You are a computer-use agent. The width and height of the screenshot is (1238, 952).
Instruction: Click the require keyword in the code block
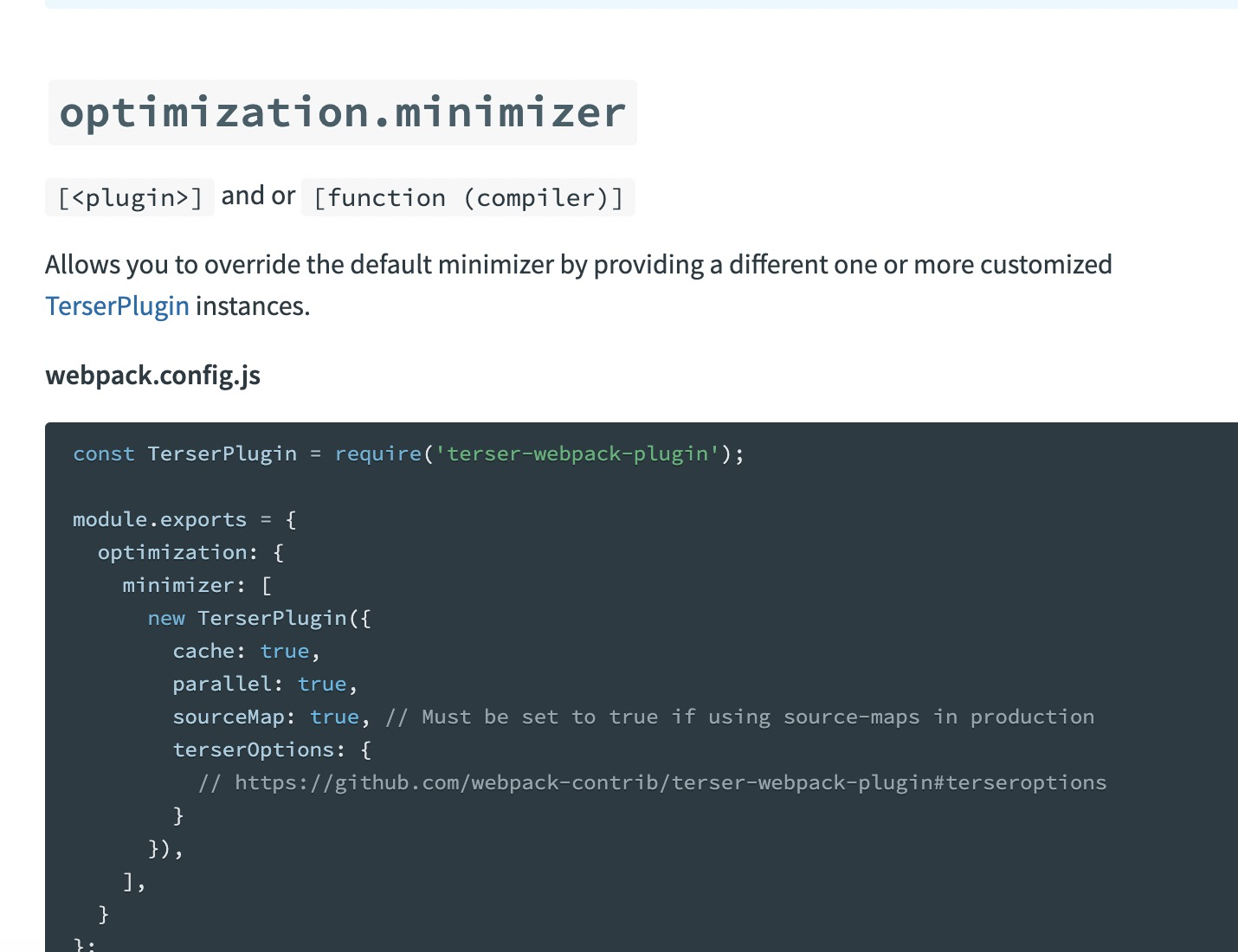pyautogui.click(x=377, y=454)
